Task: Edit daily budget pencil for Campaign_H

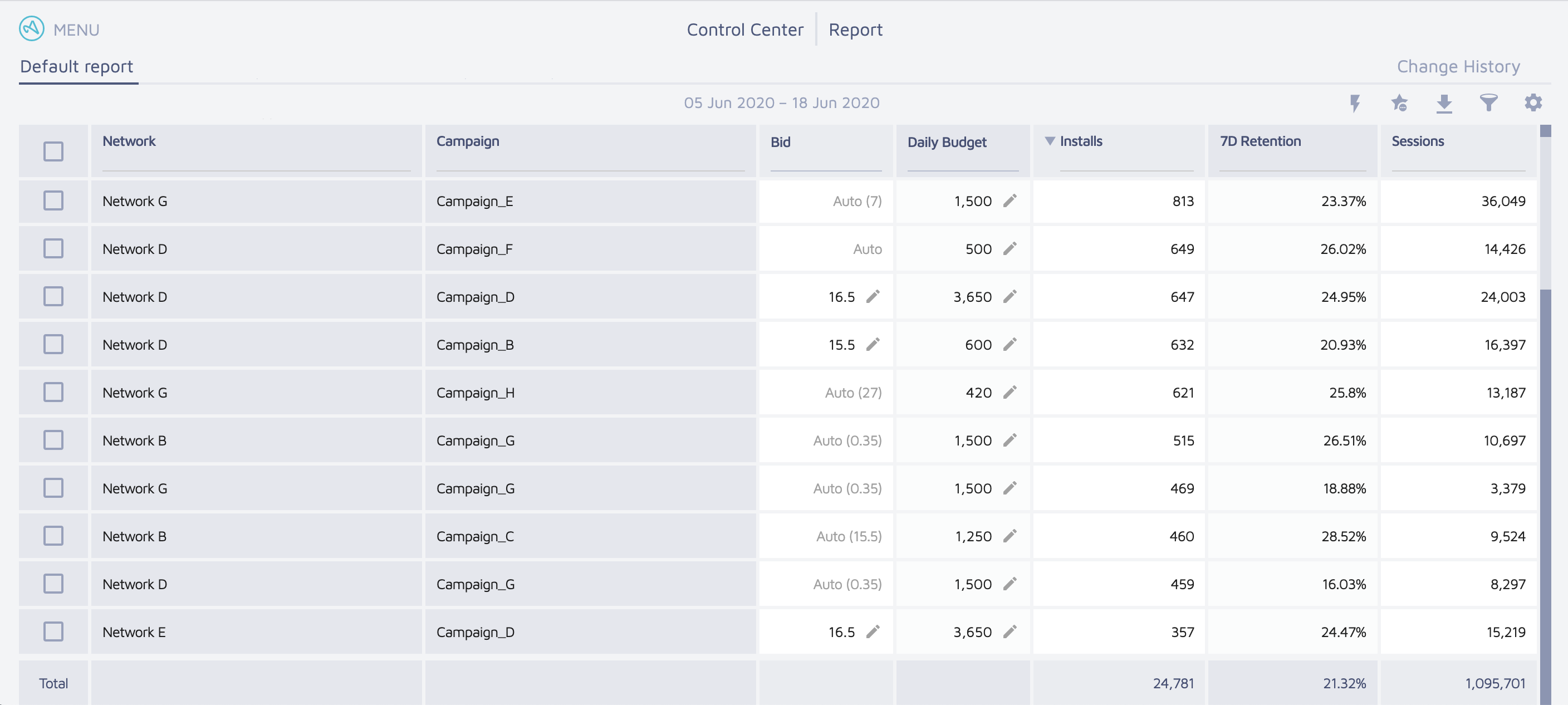Action: pos(1010,393)
